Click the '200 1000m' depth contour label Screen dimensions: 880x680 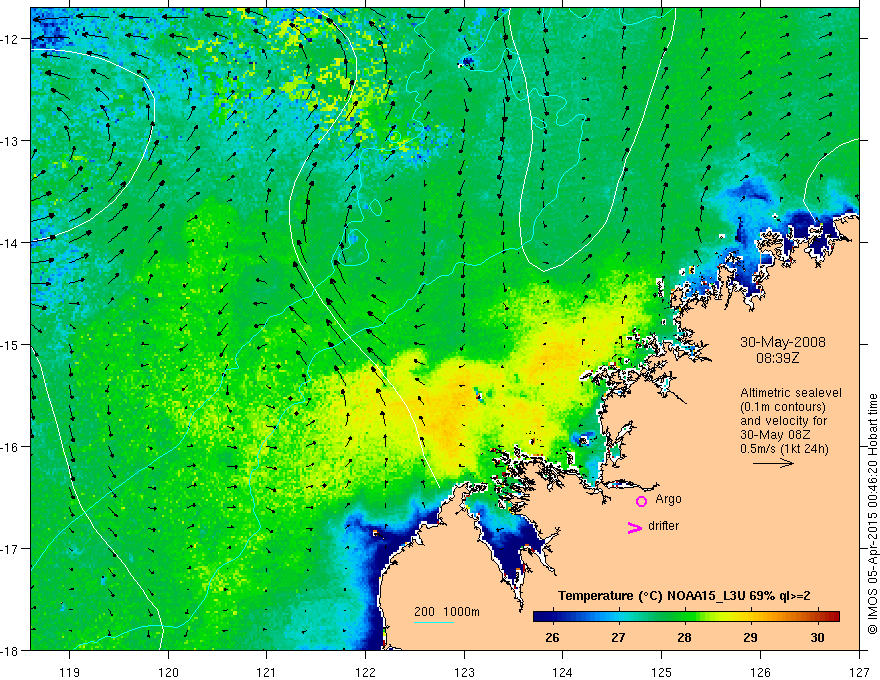point(447,612)
